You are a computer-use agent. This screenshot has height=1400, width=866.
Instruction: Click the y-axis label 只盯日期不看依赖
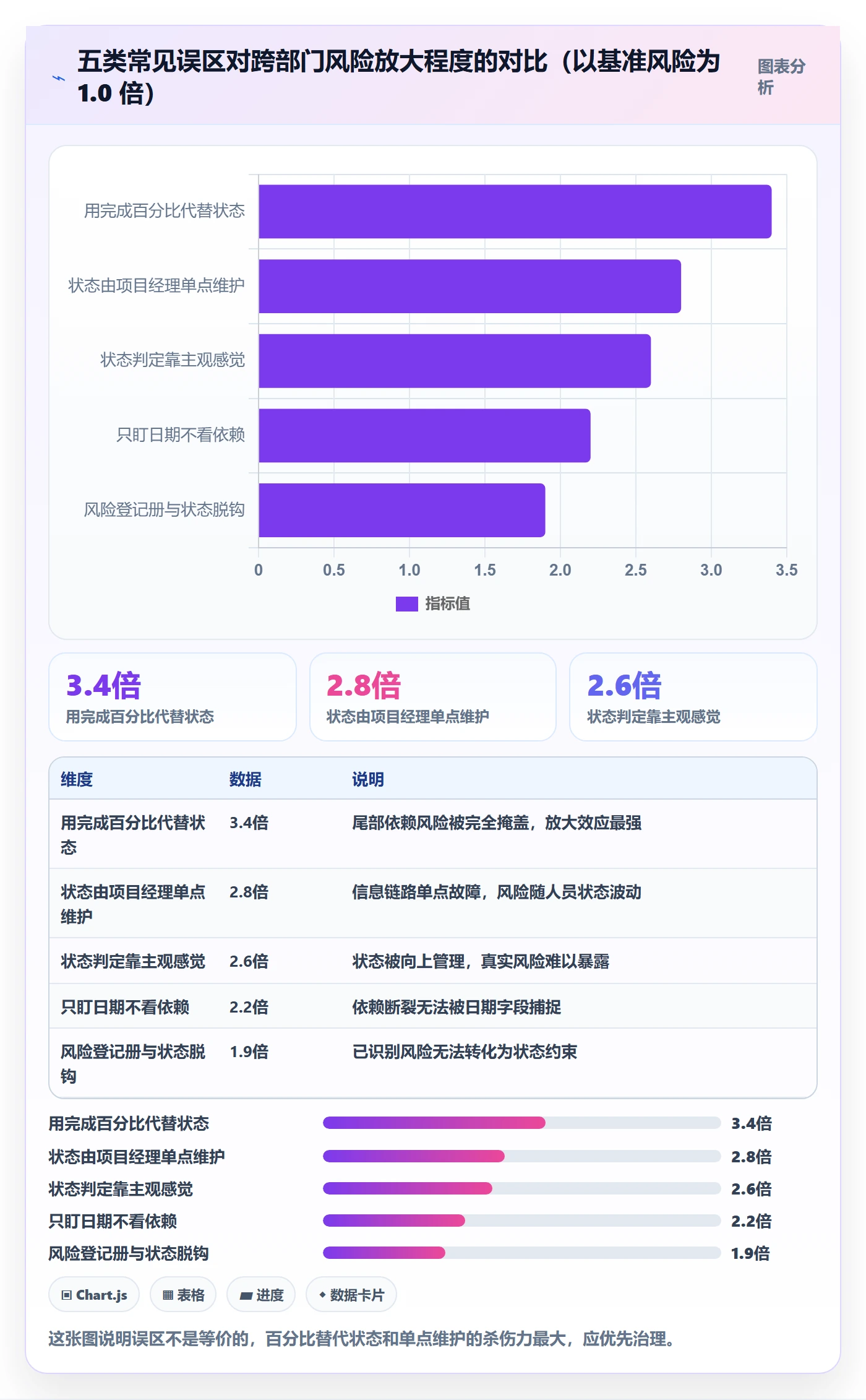[x=181, y=435]
